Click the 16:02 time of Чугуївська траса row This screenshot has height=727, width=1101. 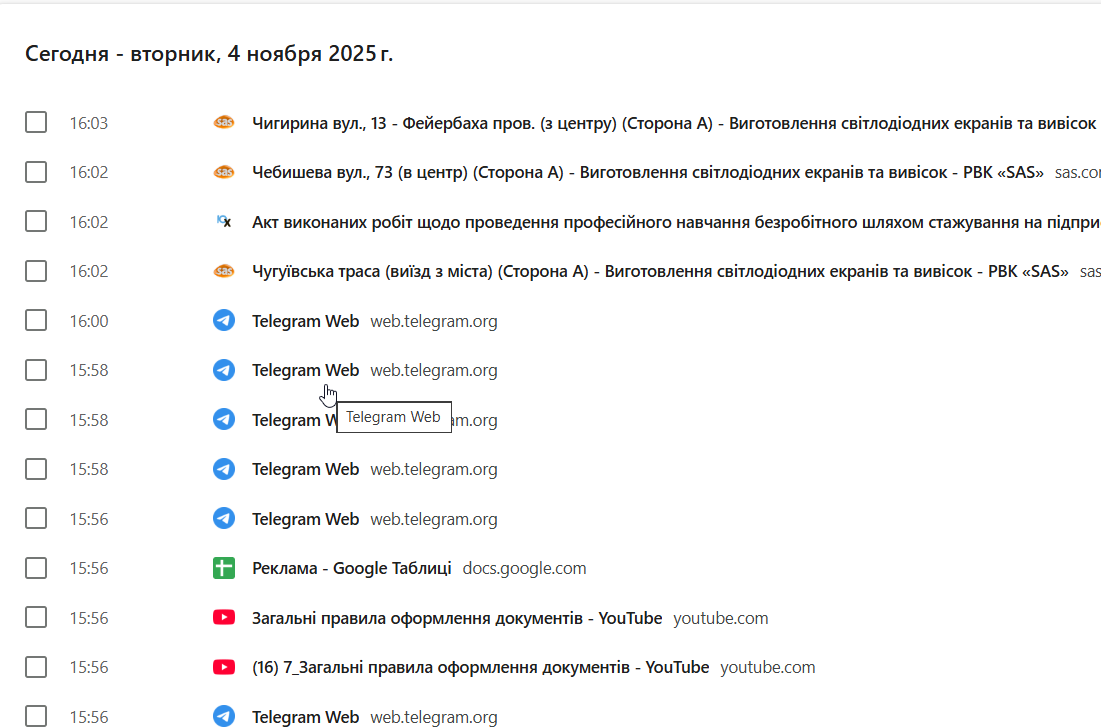88,271
